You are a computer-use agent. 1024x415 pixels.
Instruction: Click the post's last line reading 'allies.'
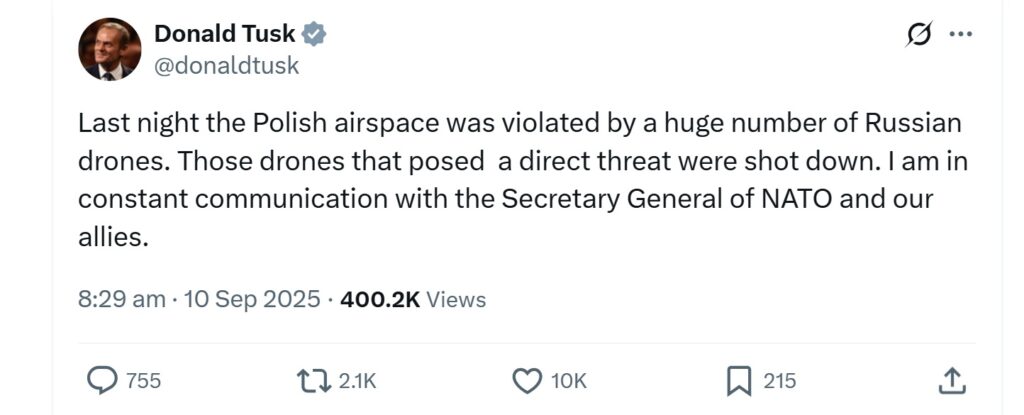pyautogui.click(x=113, y=236)
